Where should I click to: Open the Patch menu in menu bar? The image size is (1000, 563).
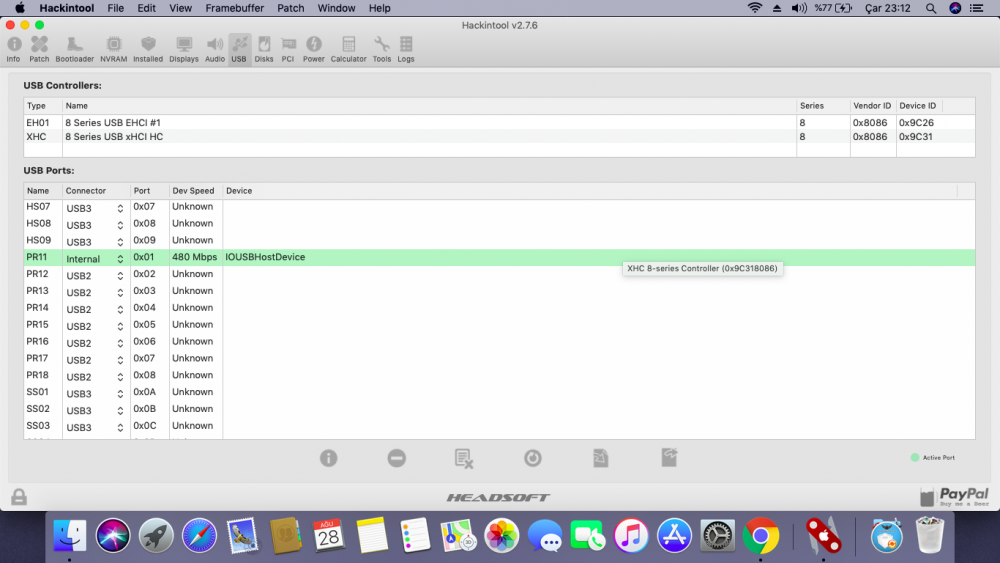coord(291,8)
